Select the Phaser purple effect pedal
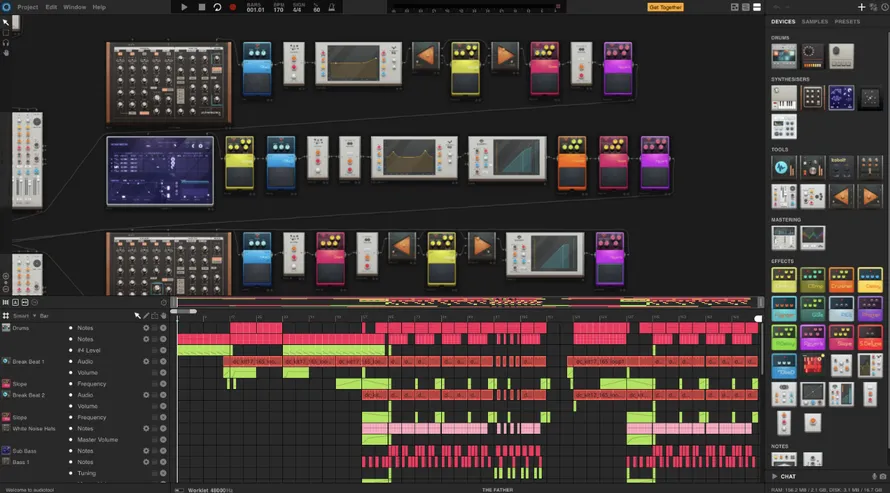Viewport: 890px width, 493px height. [870, 309]
